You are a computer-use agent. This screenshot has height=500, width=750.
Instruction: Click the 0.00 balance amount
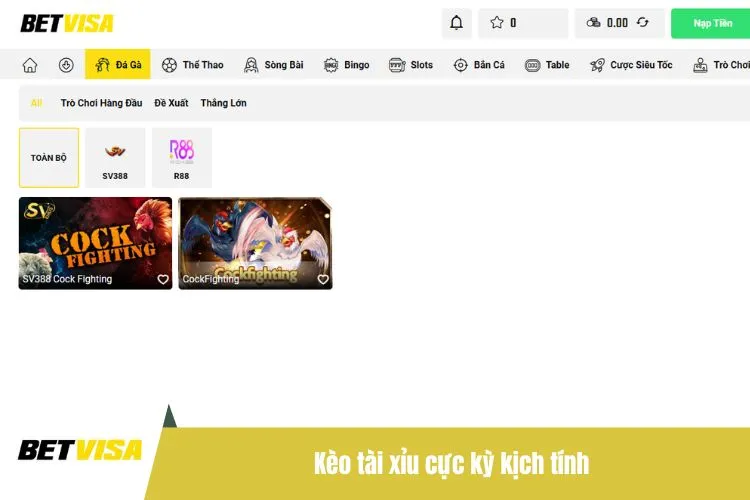point(618,22)
